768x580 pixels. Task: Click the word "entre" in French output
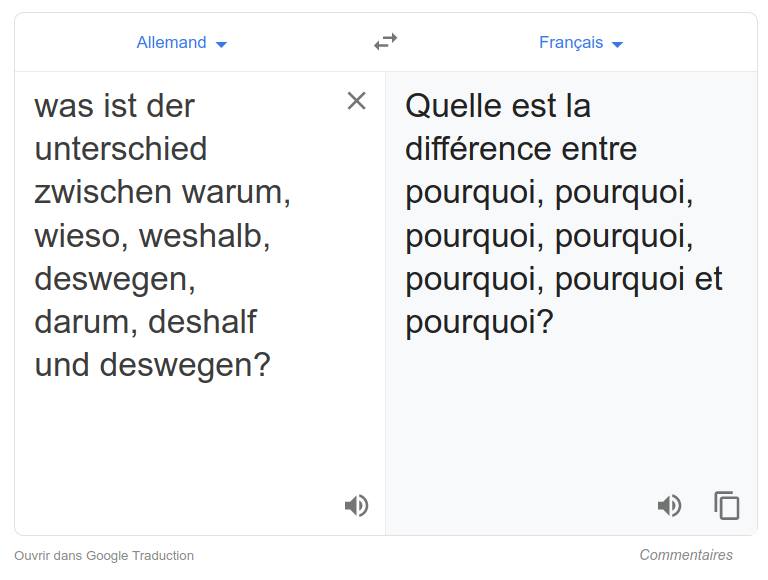click(599, 149)
